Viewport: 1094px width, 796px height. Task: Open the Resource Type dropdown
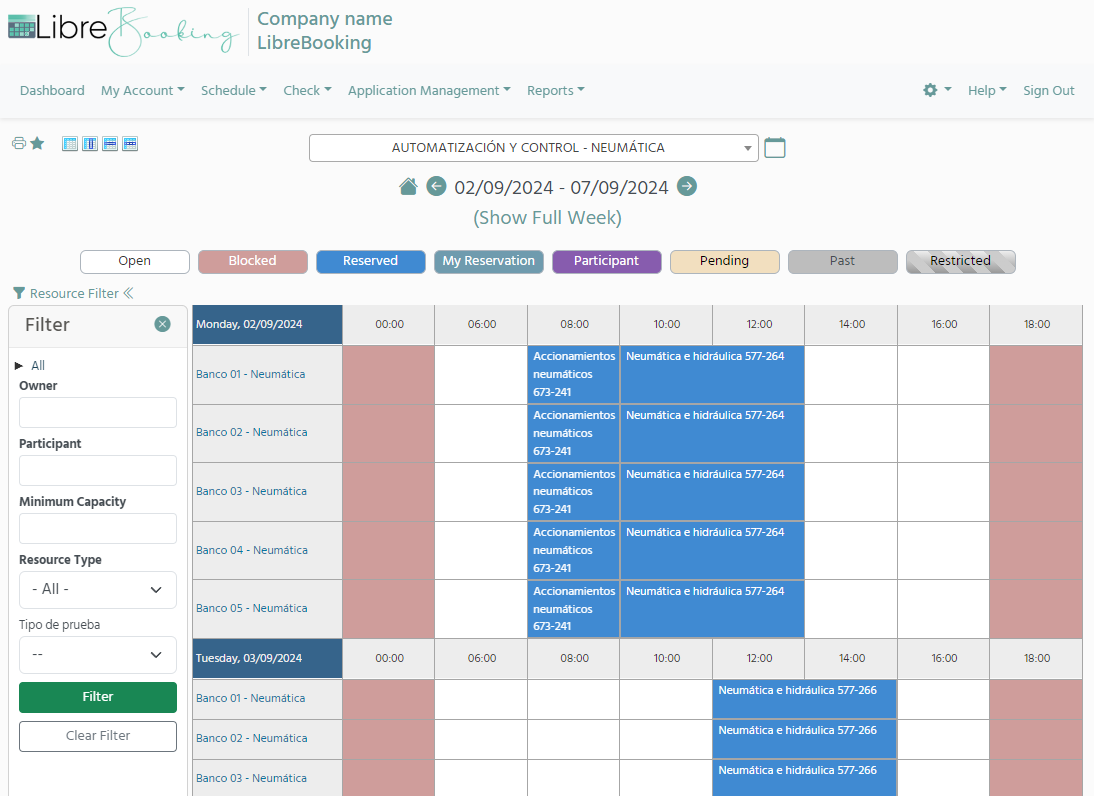(x=97, y=590)
